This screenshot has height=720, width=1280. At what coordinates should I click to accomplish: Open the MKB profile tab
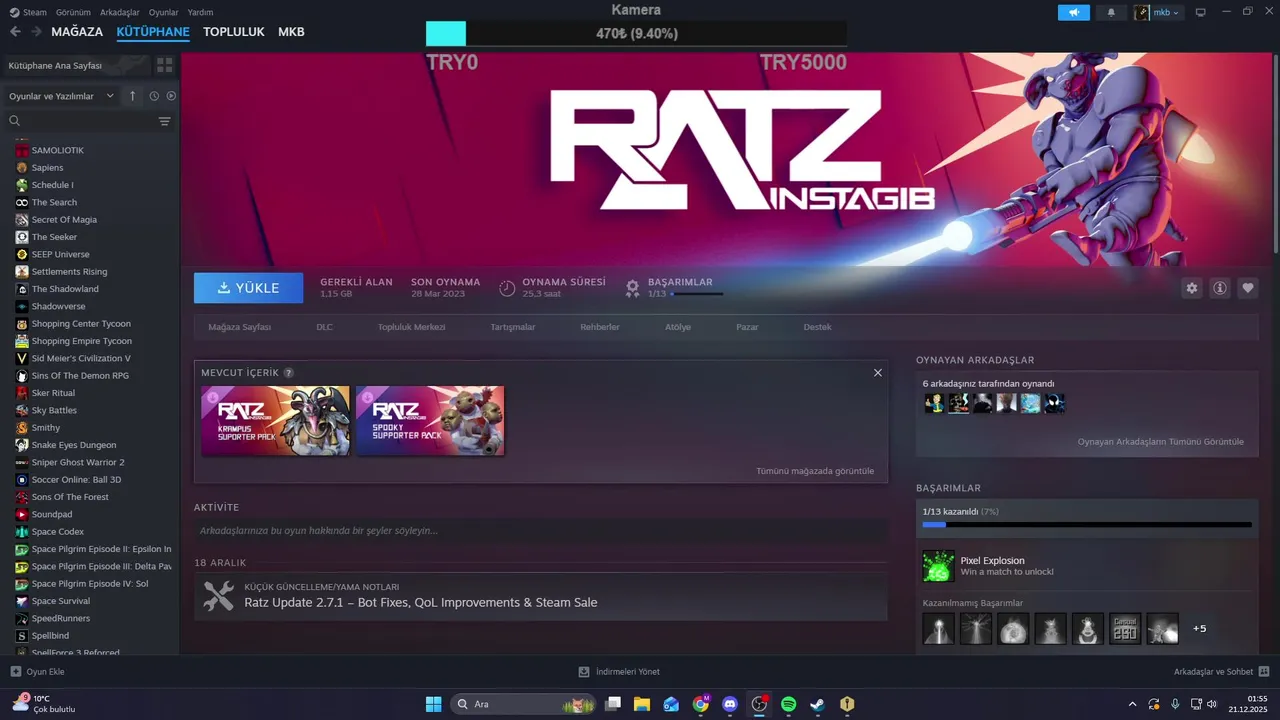[291, 32]
